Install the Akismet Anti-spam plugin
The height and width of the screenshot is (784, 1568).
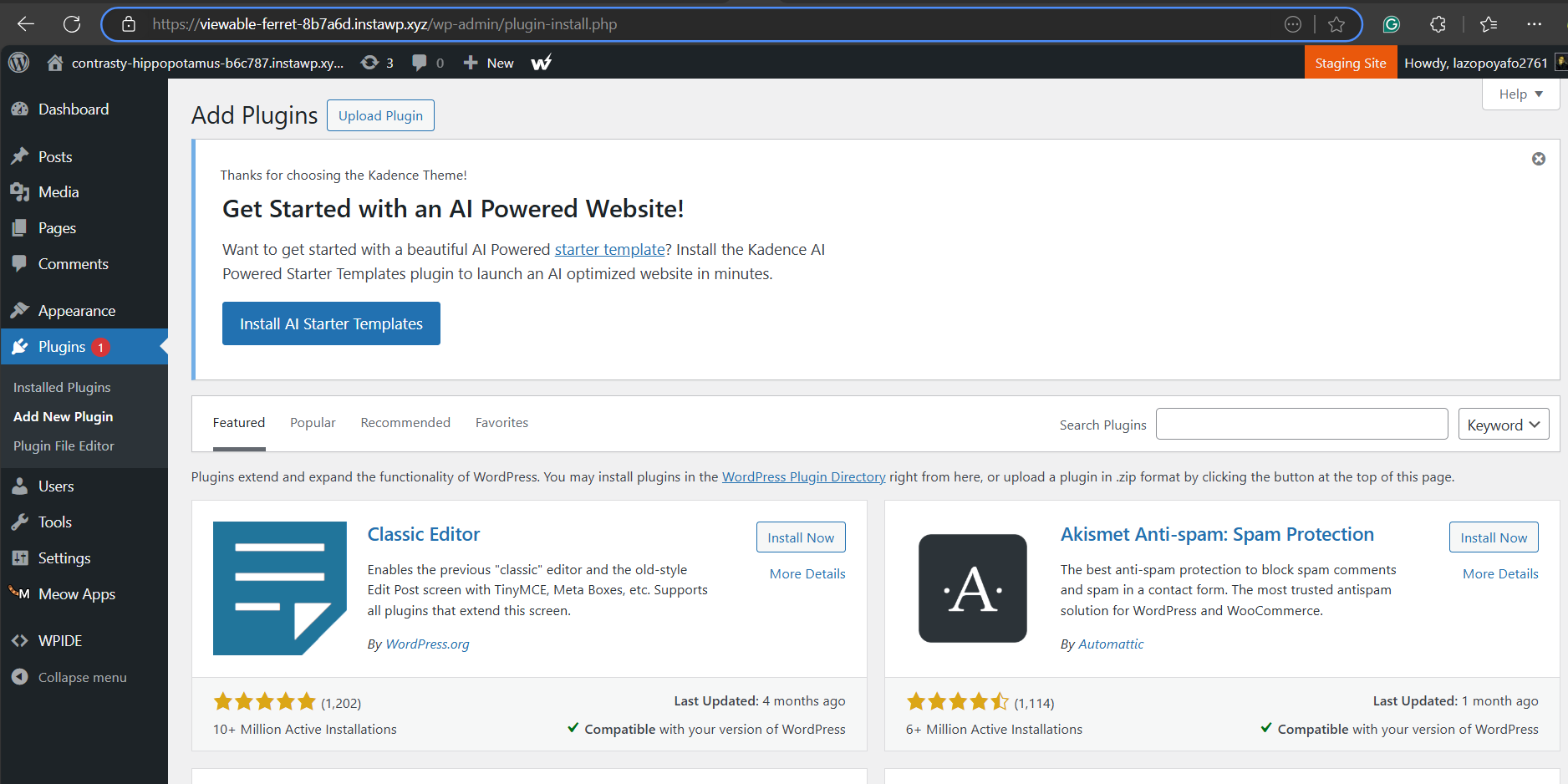[x=1494, y=537]
